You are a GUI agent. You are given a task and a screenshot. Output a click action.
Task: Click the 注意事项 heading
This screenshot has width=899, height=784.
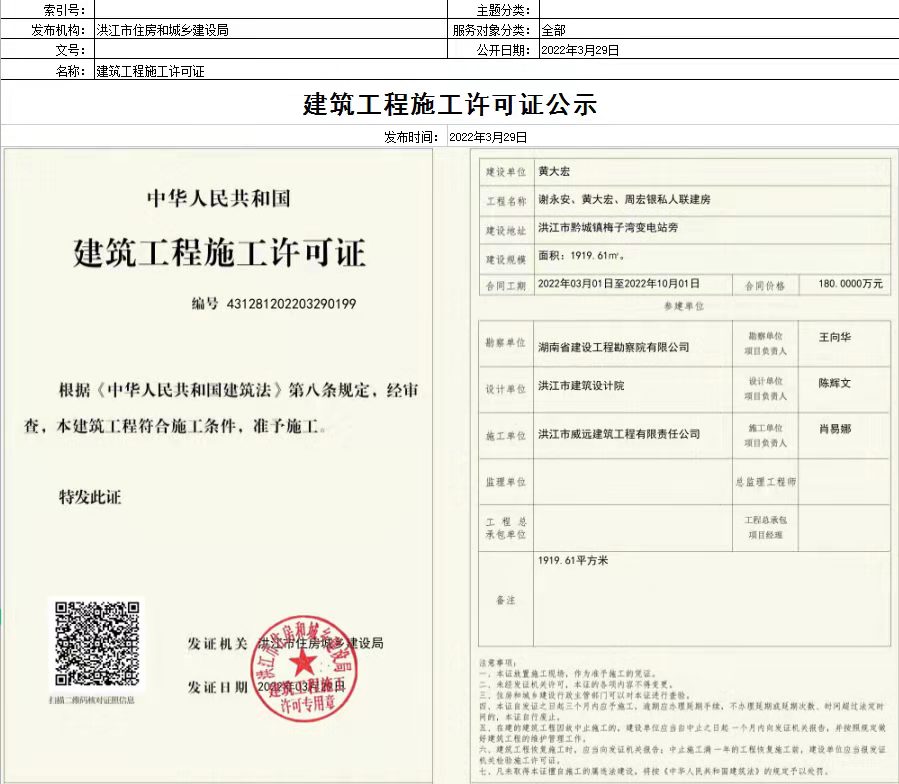tap(498, 662)
